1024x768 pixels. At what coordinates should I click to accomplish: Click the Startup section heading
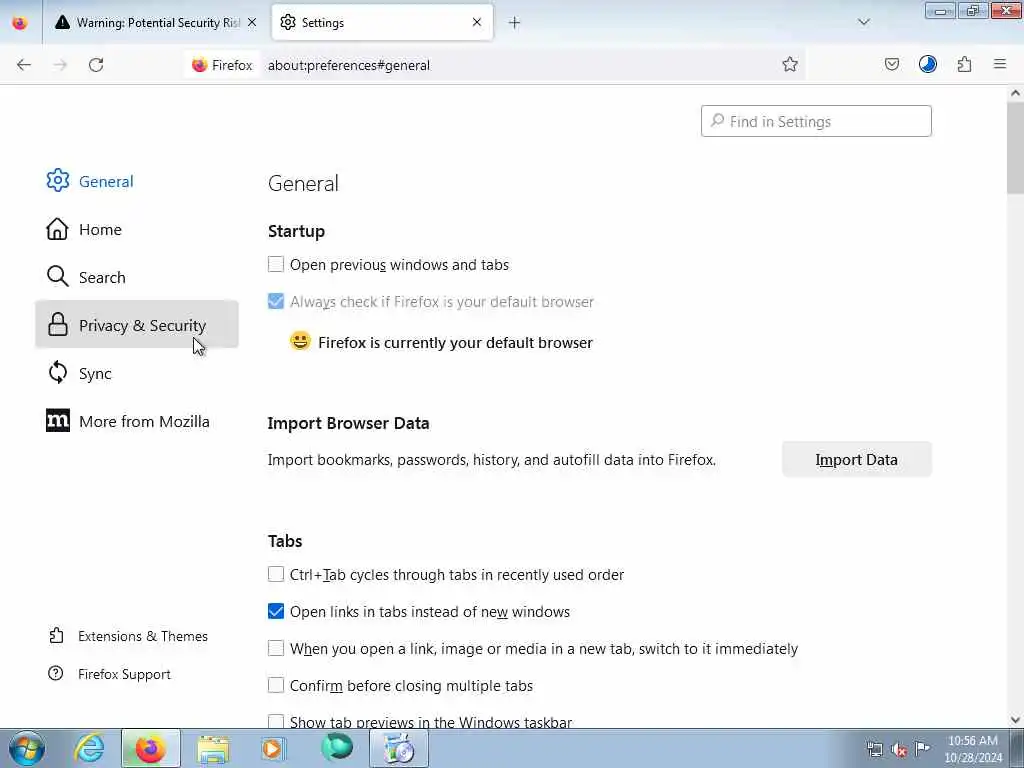point(296,231)
